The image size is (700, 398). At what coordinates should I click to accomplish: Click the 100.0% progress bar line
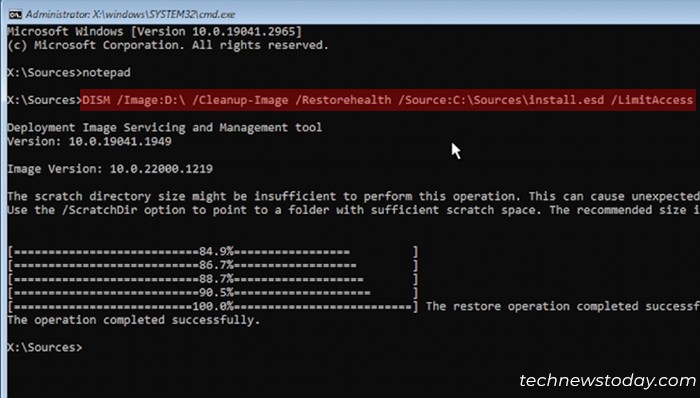213,307
